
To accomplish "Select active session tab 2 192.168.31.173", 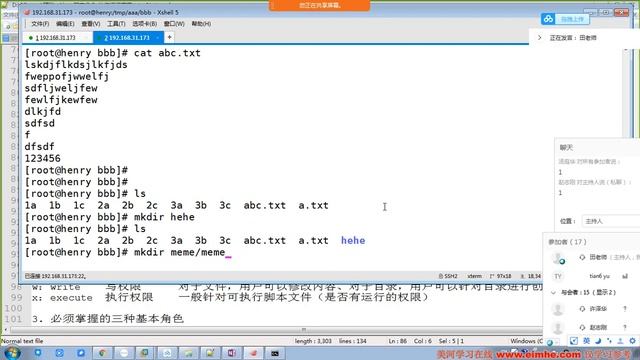I will coord(127,38).
